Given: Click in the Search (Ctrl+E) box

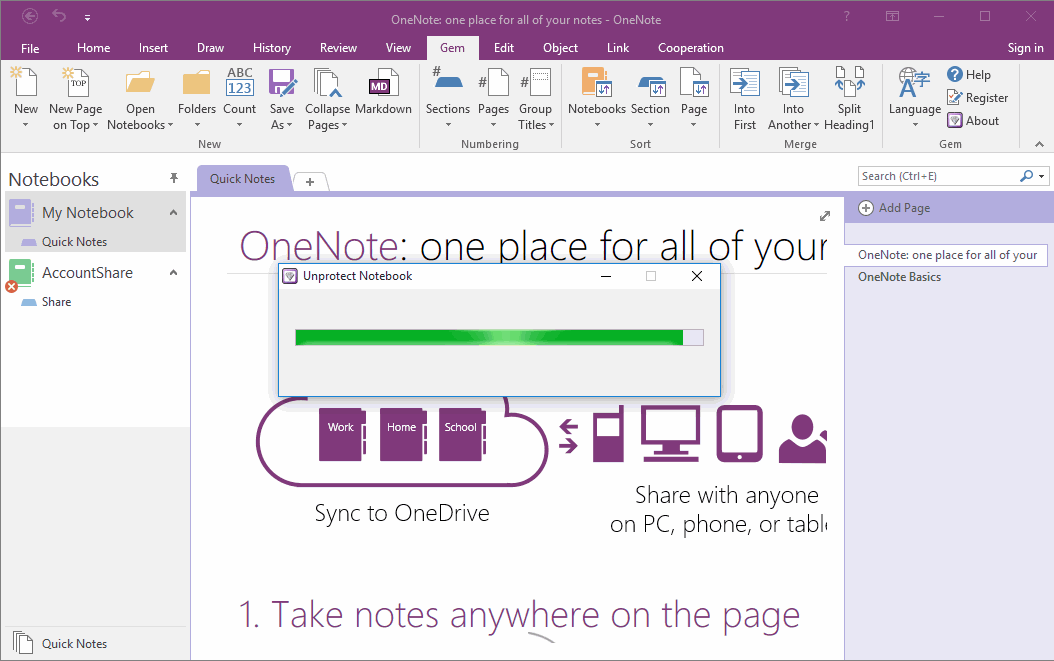Looking at the screenshot, I should point(938,176).
